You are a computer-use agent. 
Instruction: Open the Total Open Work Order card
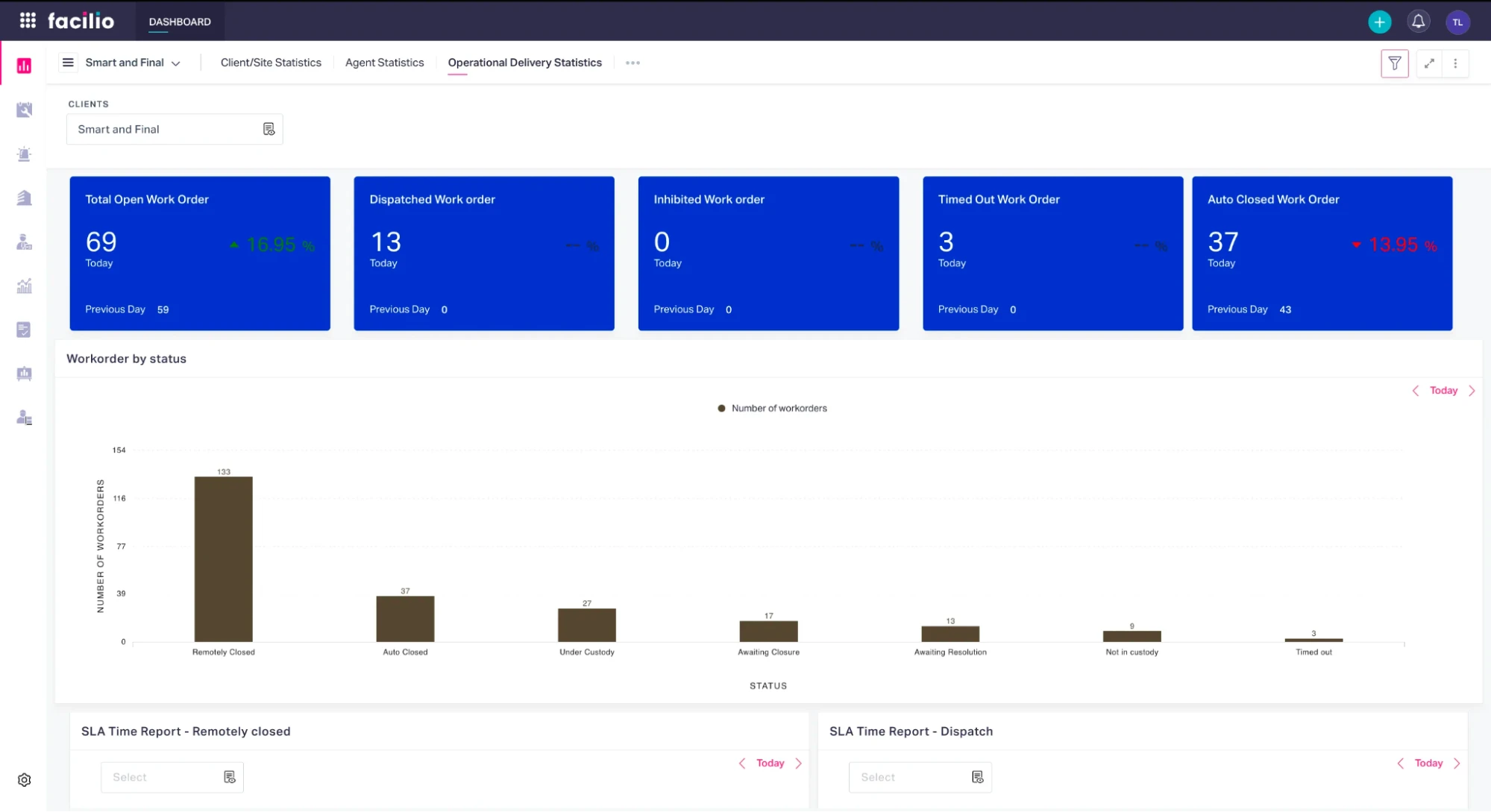point(200,254)
